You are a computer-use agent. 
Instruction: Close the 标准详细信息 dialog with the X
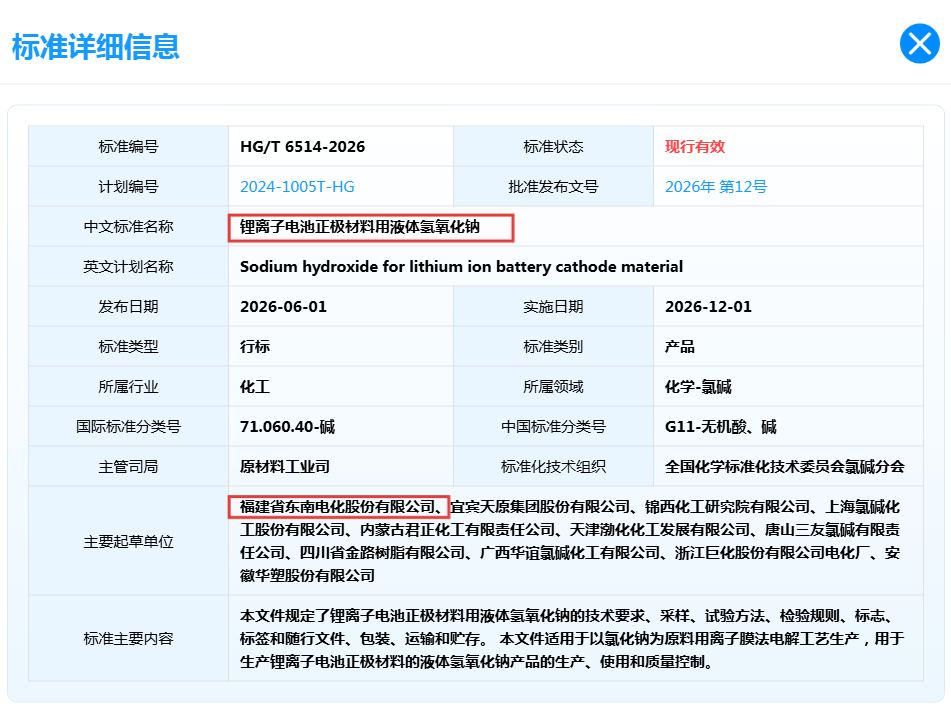pyautogui.click(x=919, y=44)
